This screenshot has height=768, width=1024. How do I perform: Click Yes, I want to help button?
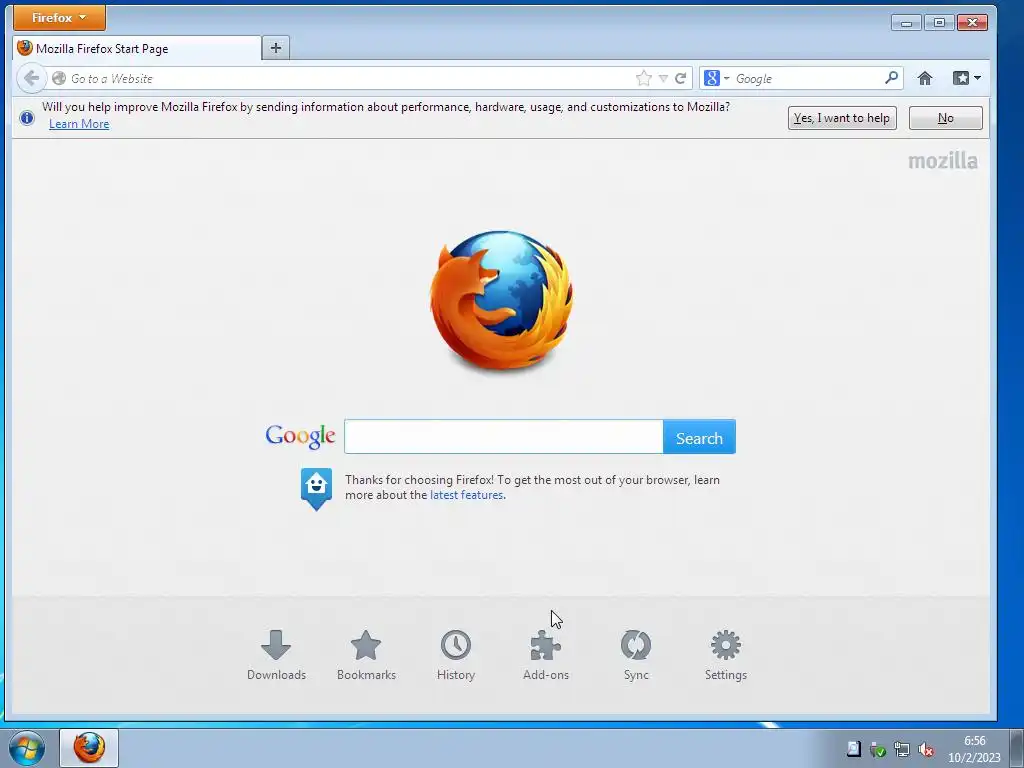coord(842,118)
